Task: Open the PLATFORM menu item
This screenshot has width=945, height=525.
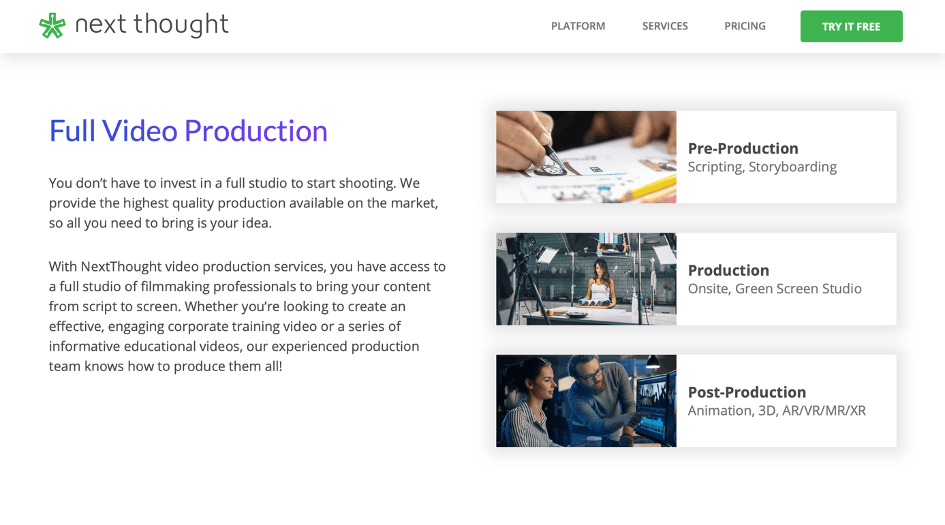Action: point(578,26)
